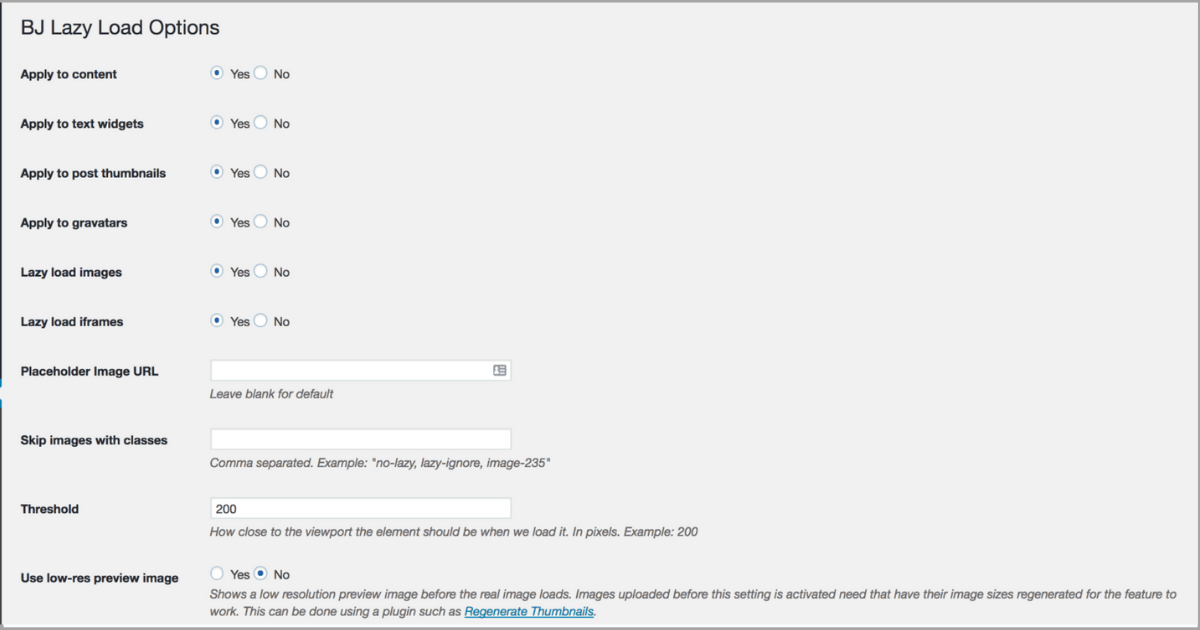
Task: Select No for Lazy load images
Action: 261,271
